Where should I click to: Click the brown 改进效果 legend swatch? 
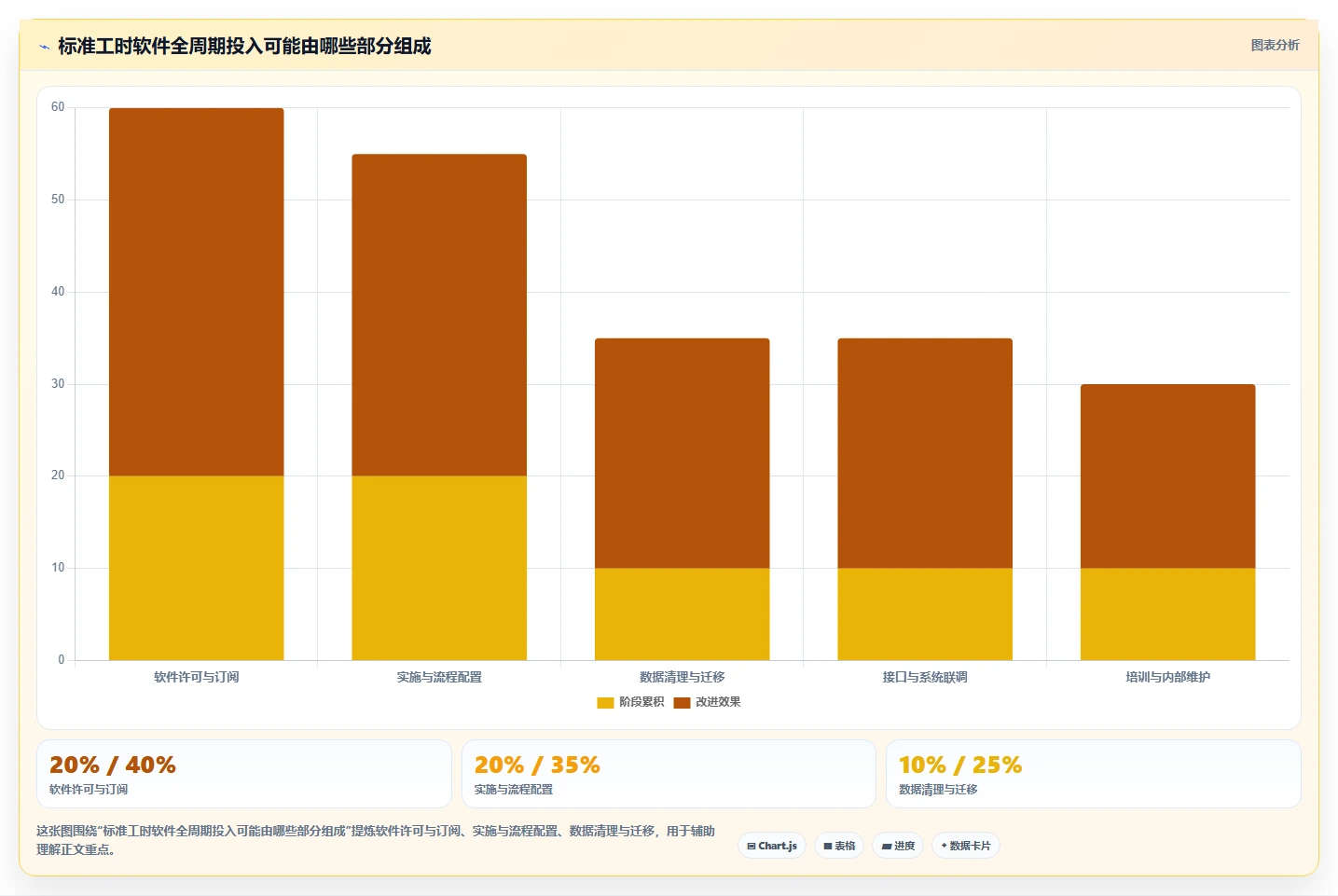coord(682,702)
